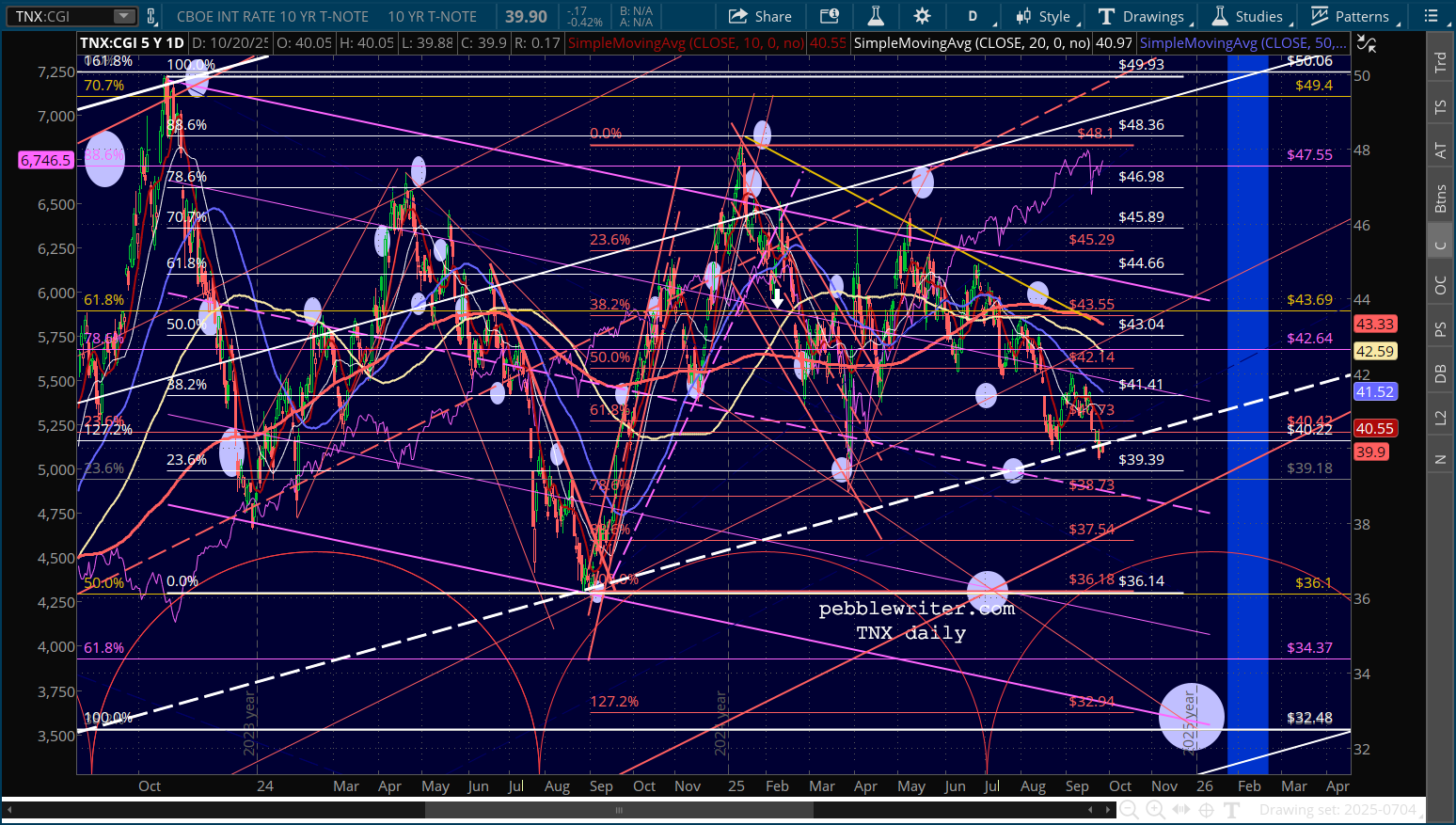Click the pan left-right arrows icon
Screen dimensions: 1456x825
click(1181, 810)
